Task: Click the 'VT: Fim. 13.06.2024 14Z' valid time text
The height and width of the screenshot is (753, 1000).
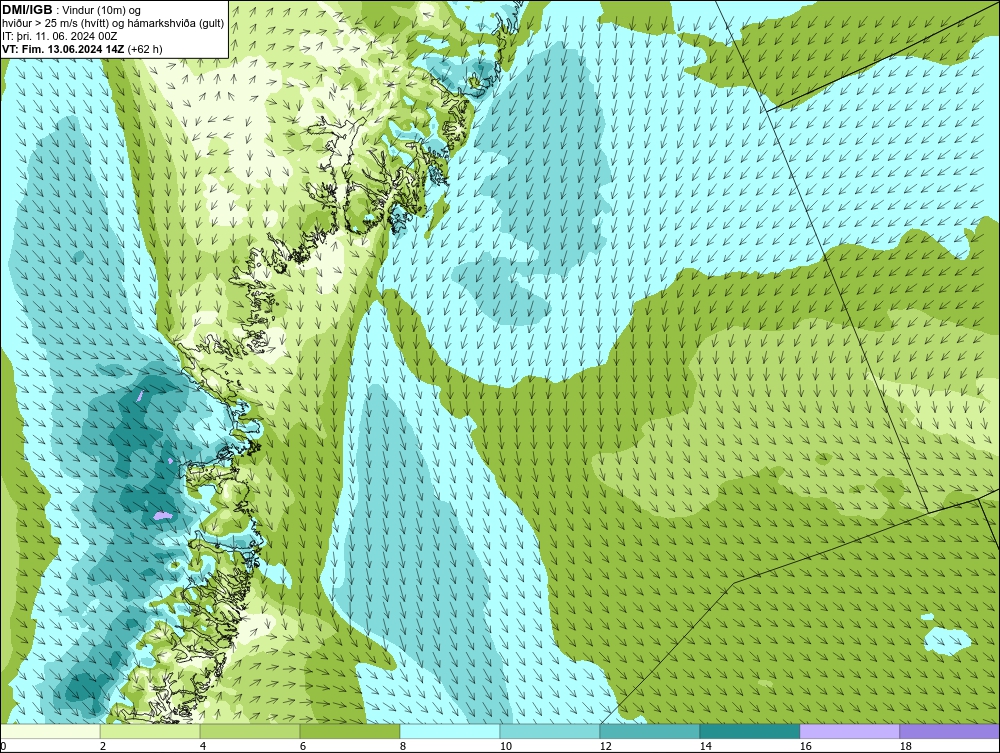Action: (63, 49)
